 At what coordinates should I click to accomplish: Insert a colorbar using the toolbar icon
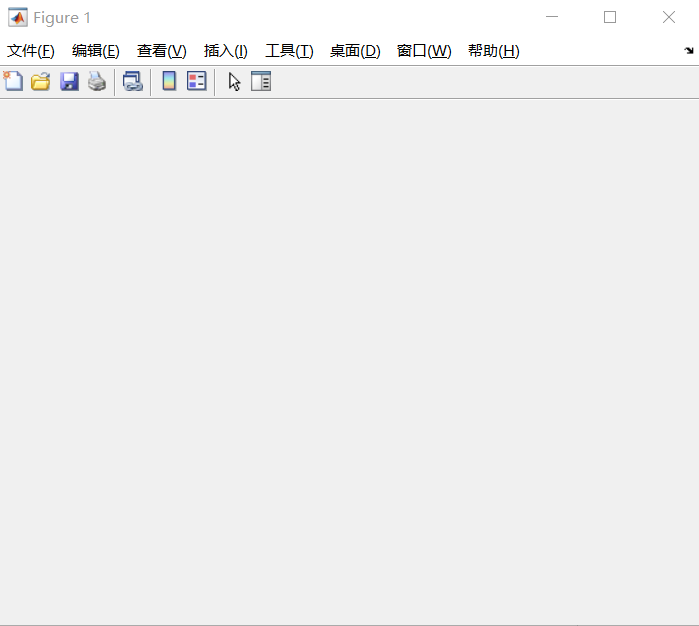click(x=169, y=81)
